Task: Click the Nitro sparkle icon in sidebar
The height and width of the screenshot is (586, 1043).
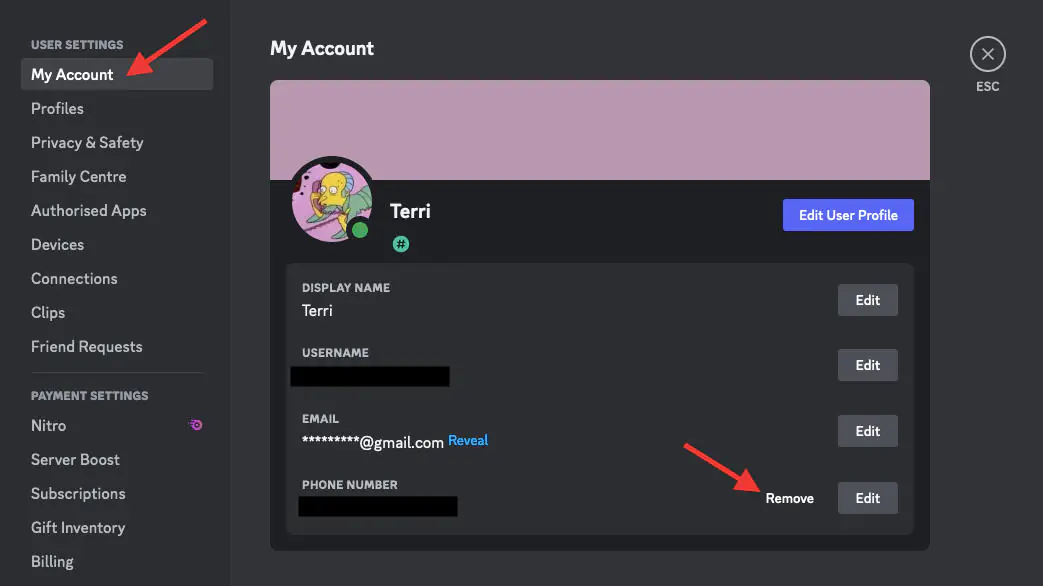Action: click(195, 425)
